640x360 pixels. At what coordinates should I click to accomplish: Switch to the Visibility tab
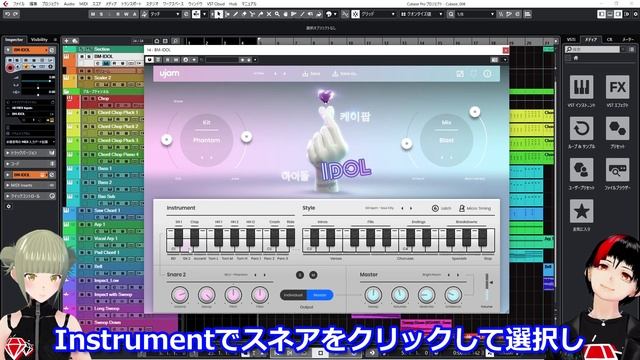pyautogui.click(x=39, y=40)
